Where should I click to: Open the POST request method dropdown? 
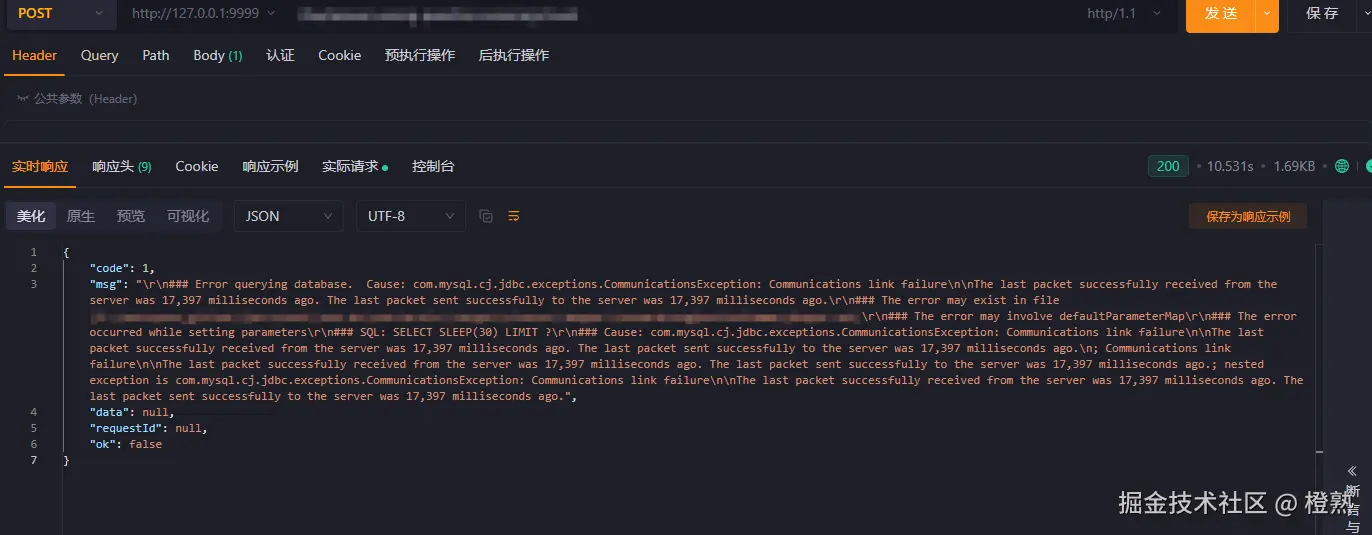(60, 13)
